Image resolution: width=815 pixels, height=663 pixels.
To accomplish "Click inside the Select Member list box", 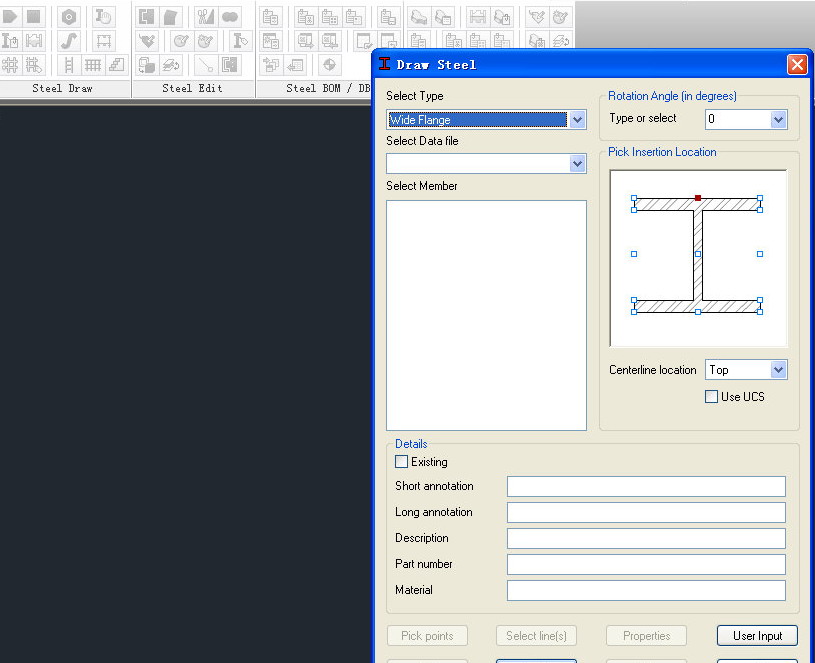I will tap(487, 315).
